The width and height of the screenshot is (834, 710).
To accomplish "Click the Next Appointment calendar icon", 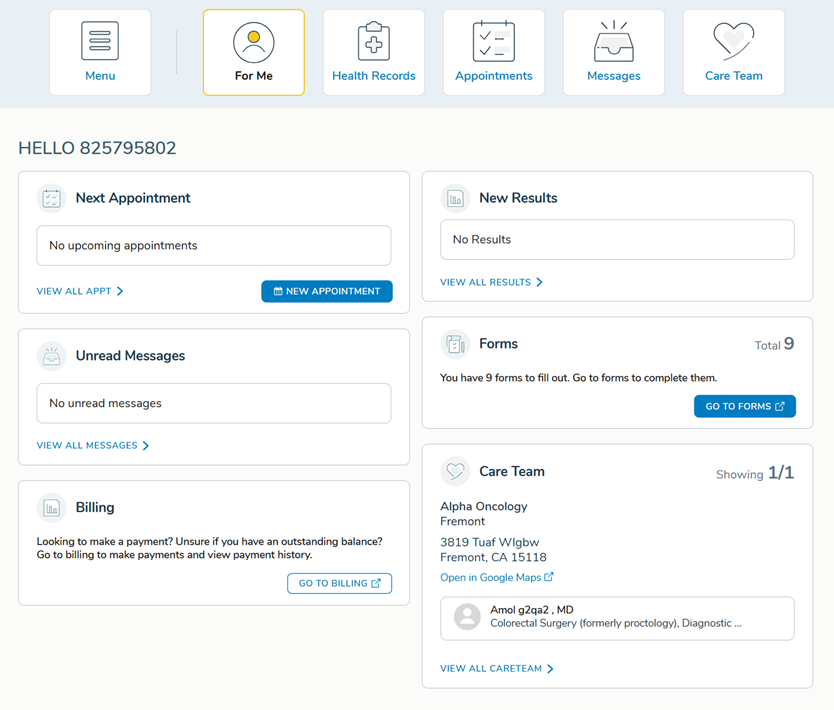I will 51,198.
